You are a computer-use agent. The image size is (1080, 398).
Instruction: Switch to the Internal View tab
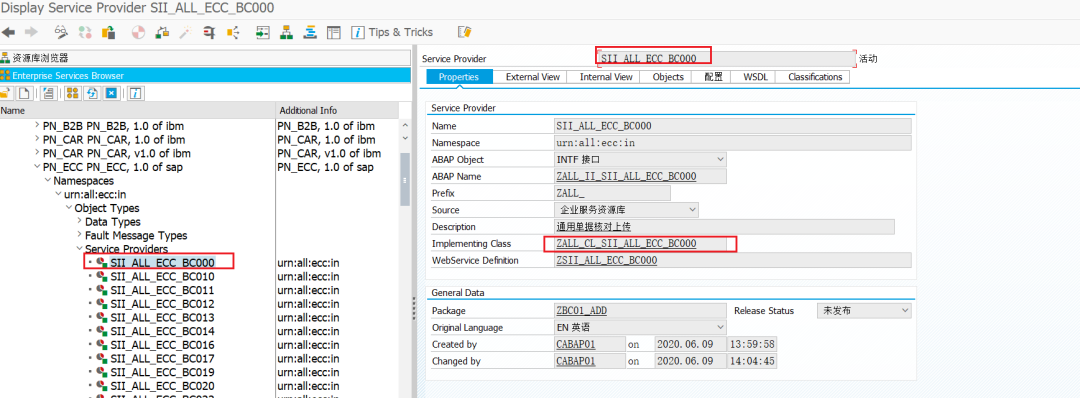point(606,77)
